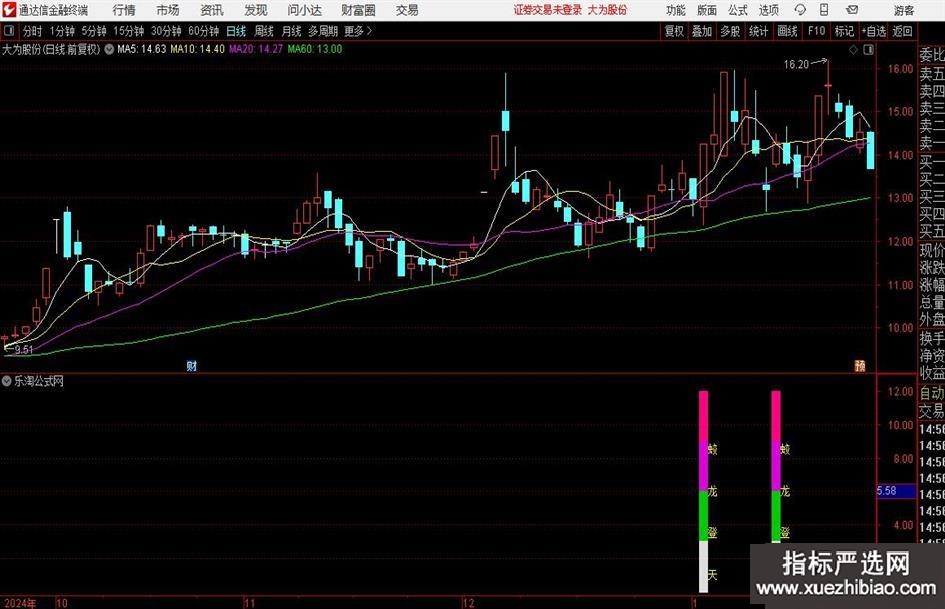Image resolution: width=945 pixels, height=609 pixels.
Task: Click MA10: 14.40 label
Action: point(198,49)
